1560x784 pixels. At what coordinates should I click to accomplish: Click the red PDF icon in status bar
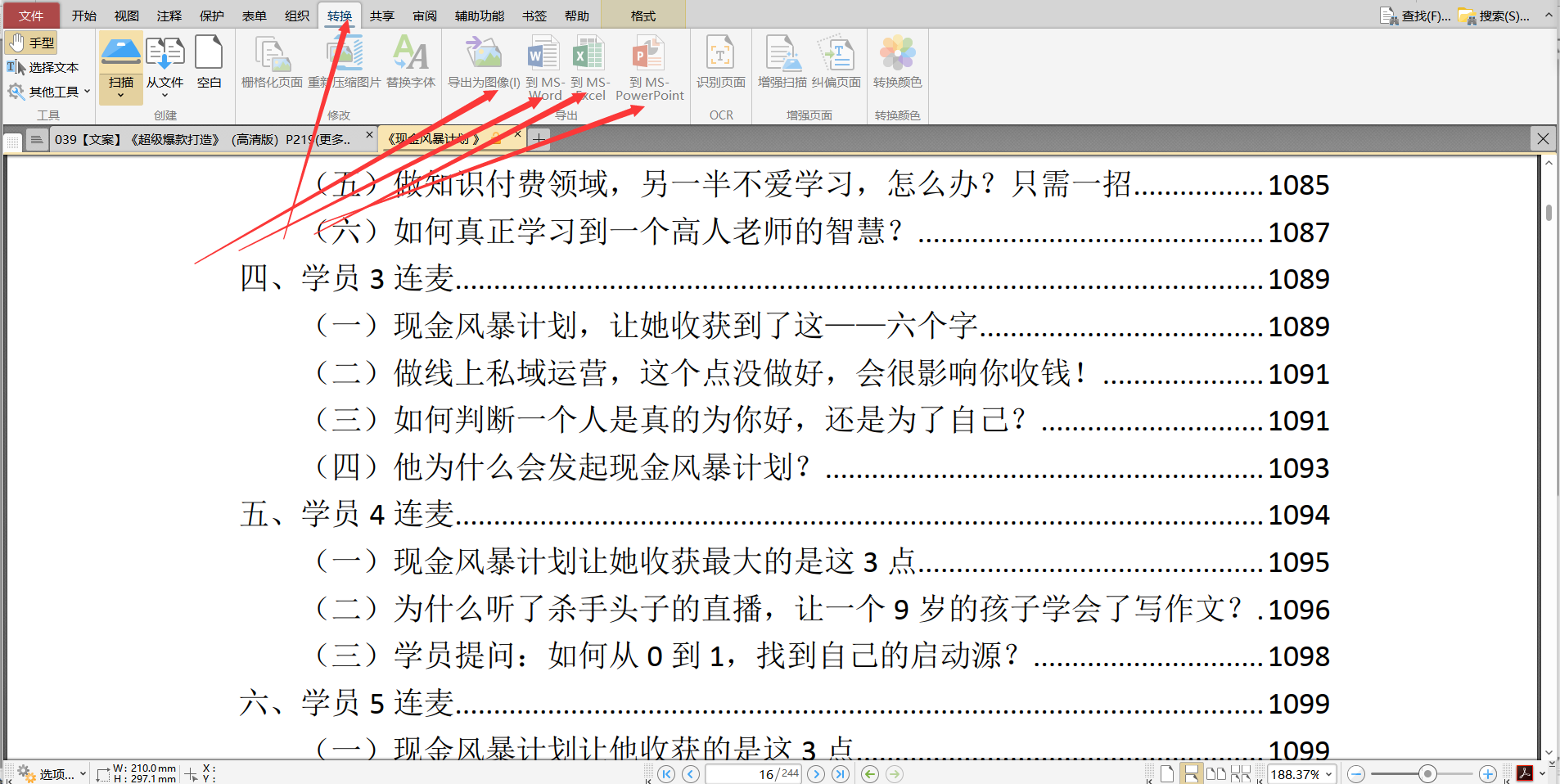(x=1525, y=773)
